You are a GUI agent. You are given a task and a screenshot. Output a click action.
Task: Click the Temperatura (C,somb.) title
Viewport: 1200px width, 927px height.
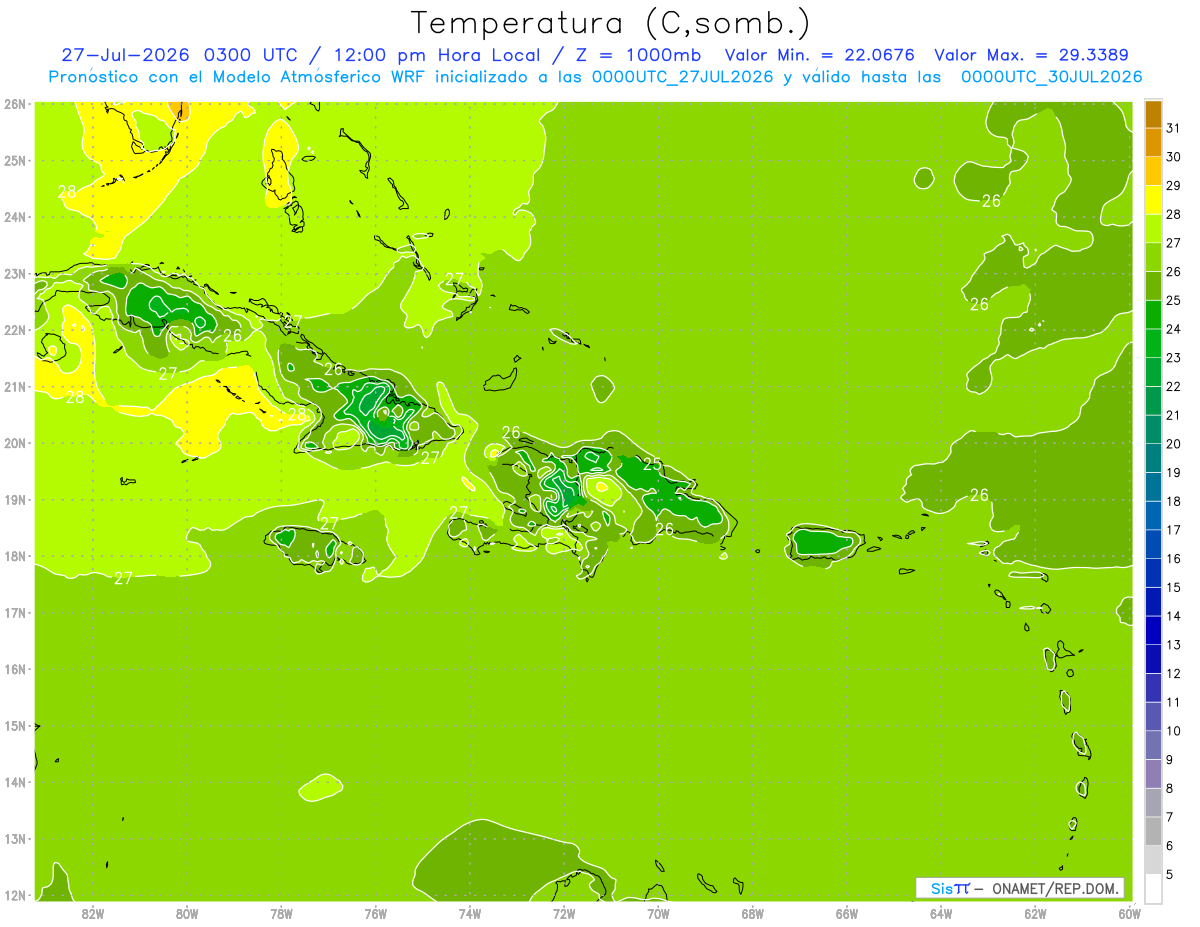(x=611, y=23)
